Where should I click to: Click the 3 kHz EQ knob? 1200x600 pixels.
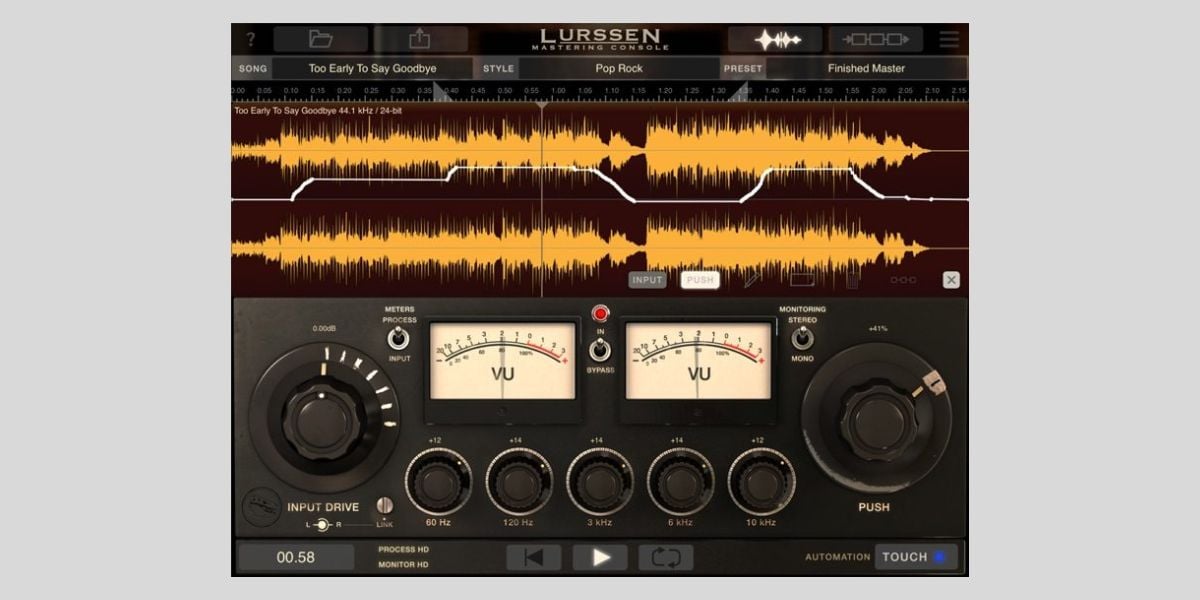(600, 482)
